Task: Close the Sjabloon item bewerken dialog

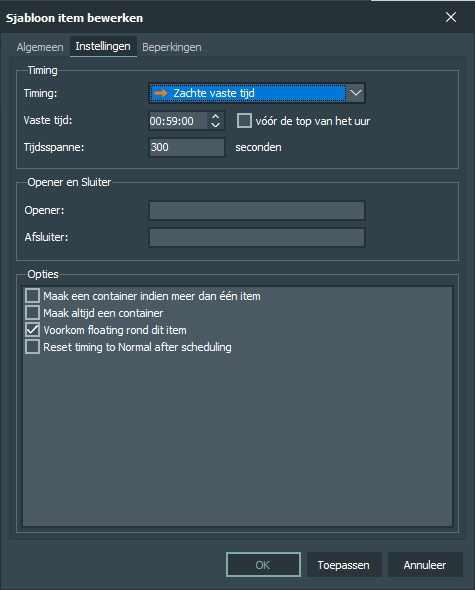Action: 451,17
